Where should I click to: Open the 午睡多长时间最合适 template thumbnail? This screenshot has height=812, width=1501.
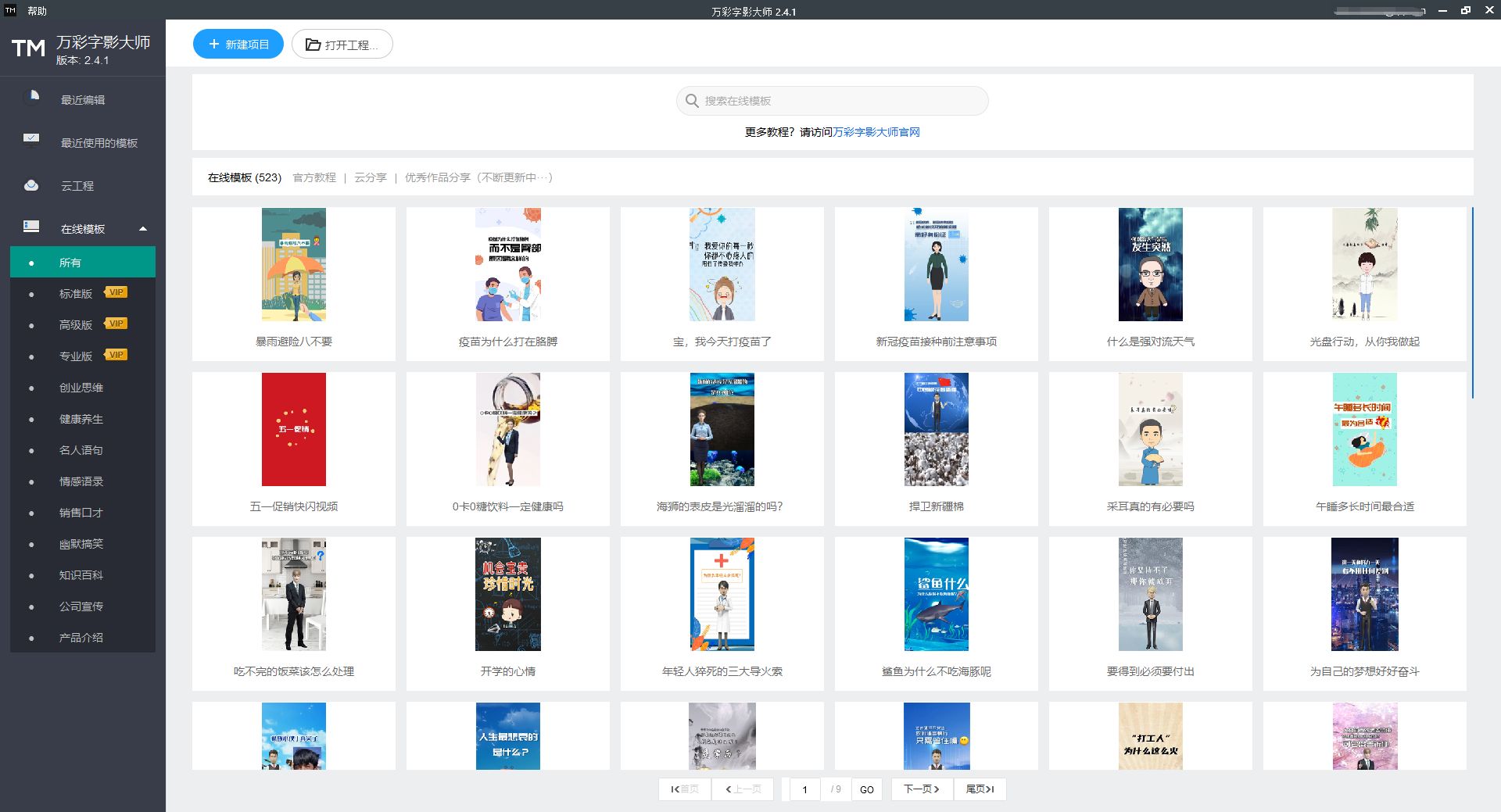coord(1365,429)
